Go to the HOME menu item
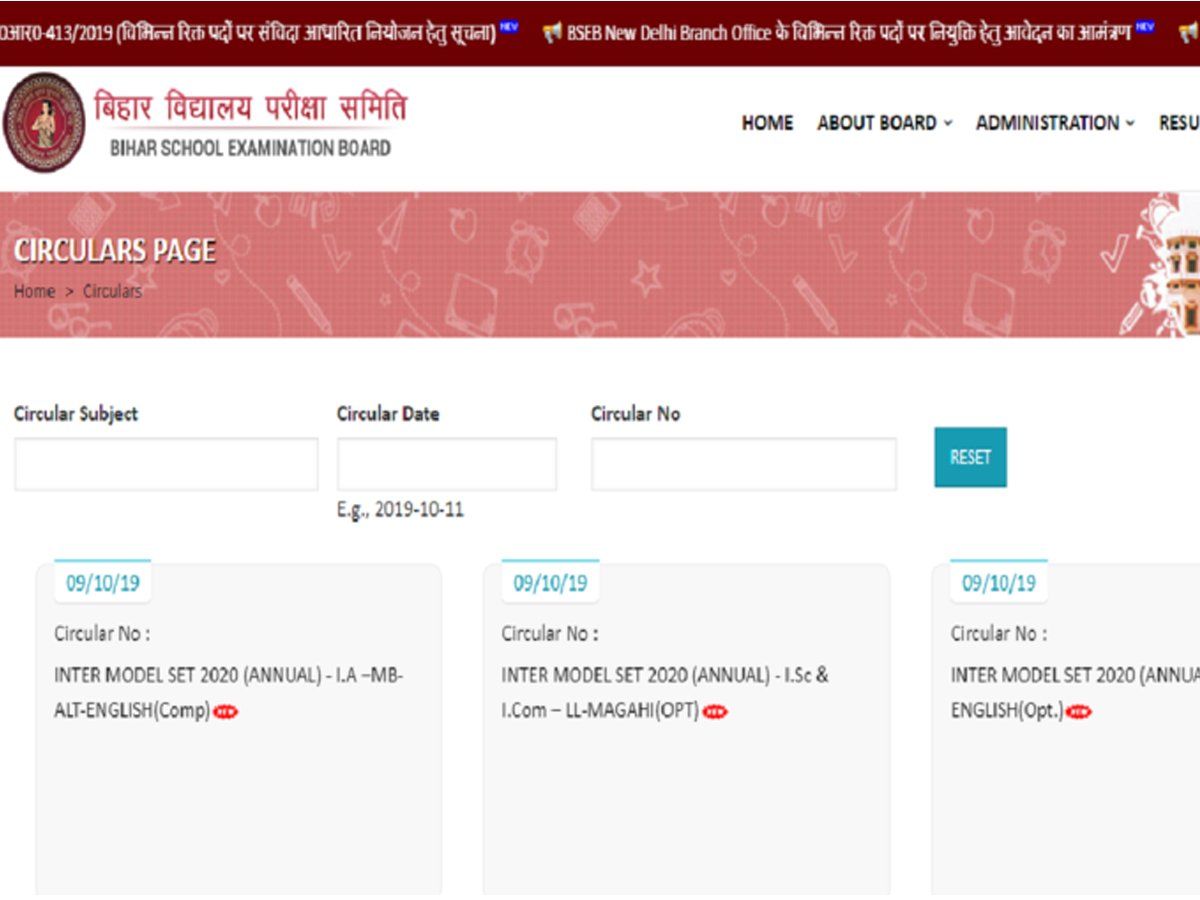1200x900 pixels. (767, 123)
